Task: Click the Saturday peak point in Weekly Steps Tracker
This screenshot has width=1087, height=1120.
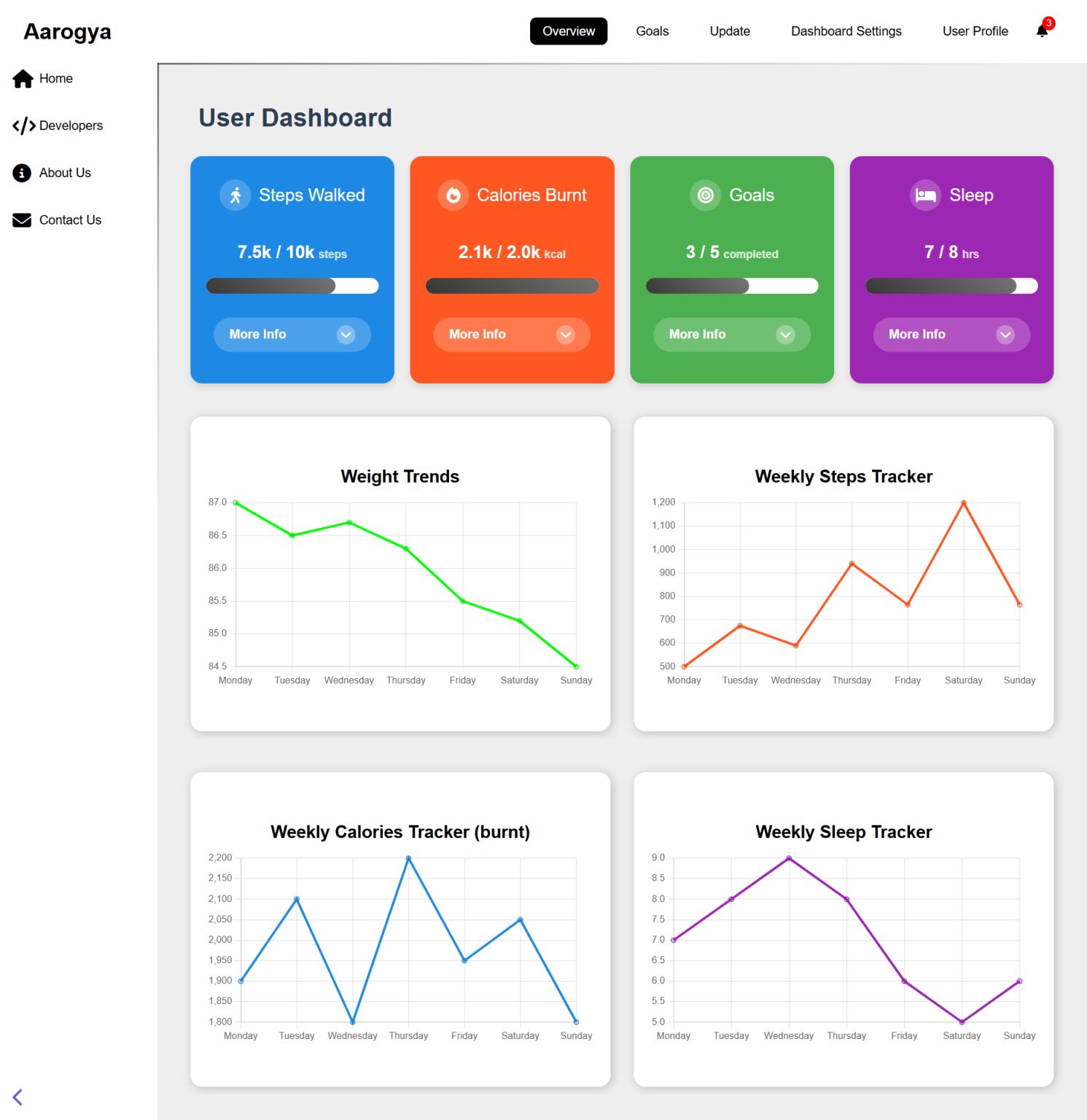Action: pos(963,503)
